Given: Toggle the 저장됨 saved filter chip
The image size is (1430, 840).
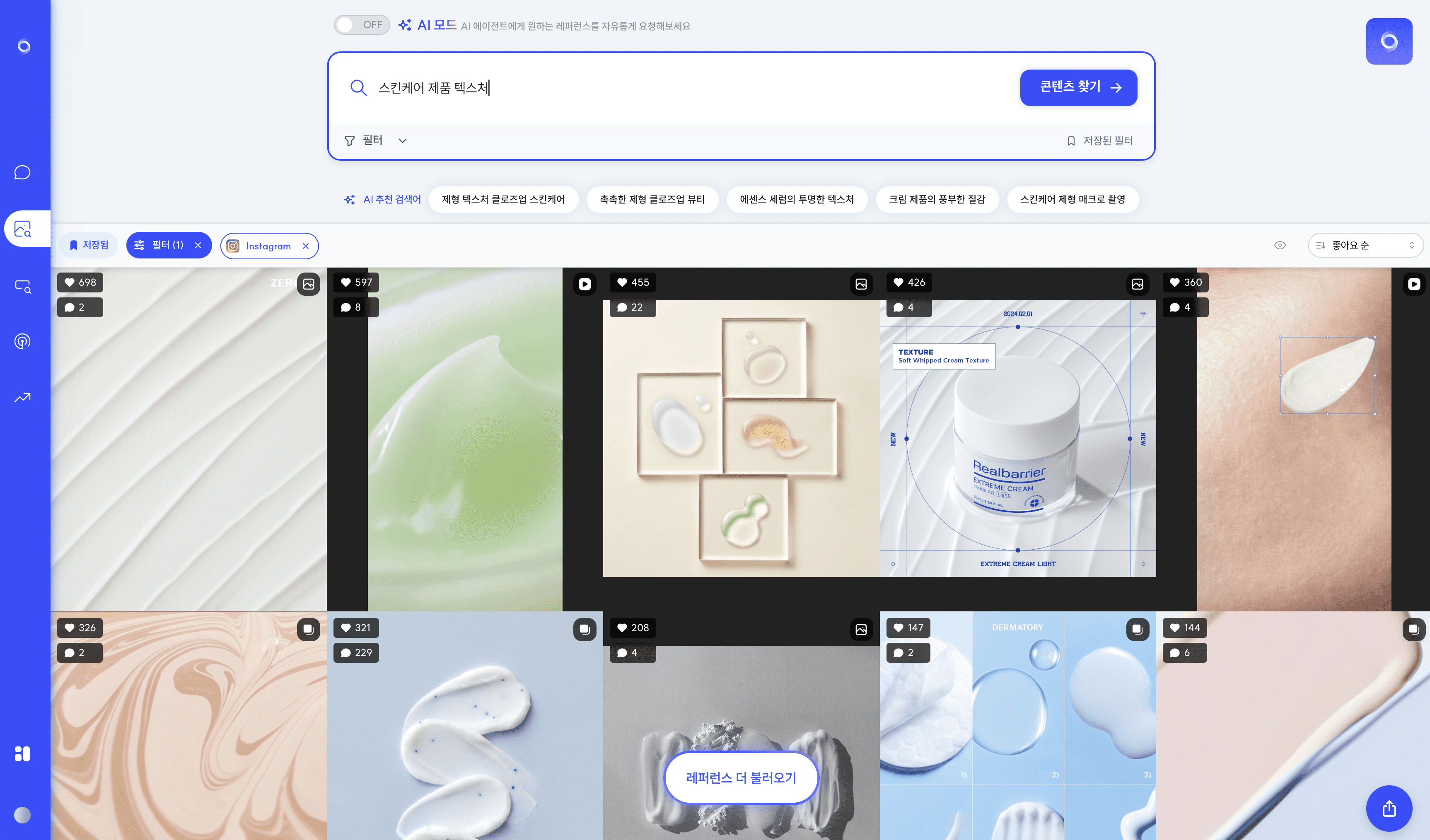Looking at the screenshot, I should pos(89,245).
